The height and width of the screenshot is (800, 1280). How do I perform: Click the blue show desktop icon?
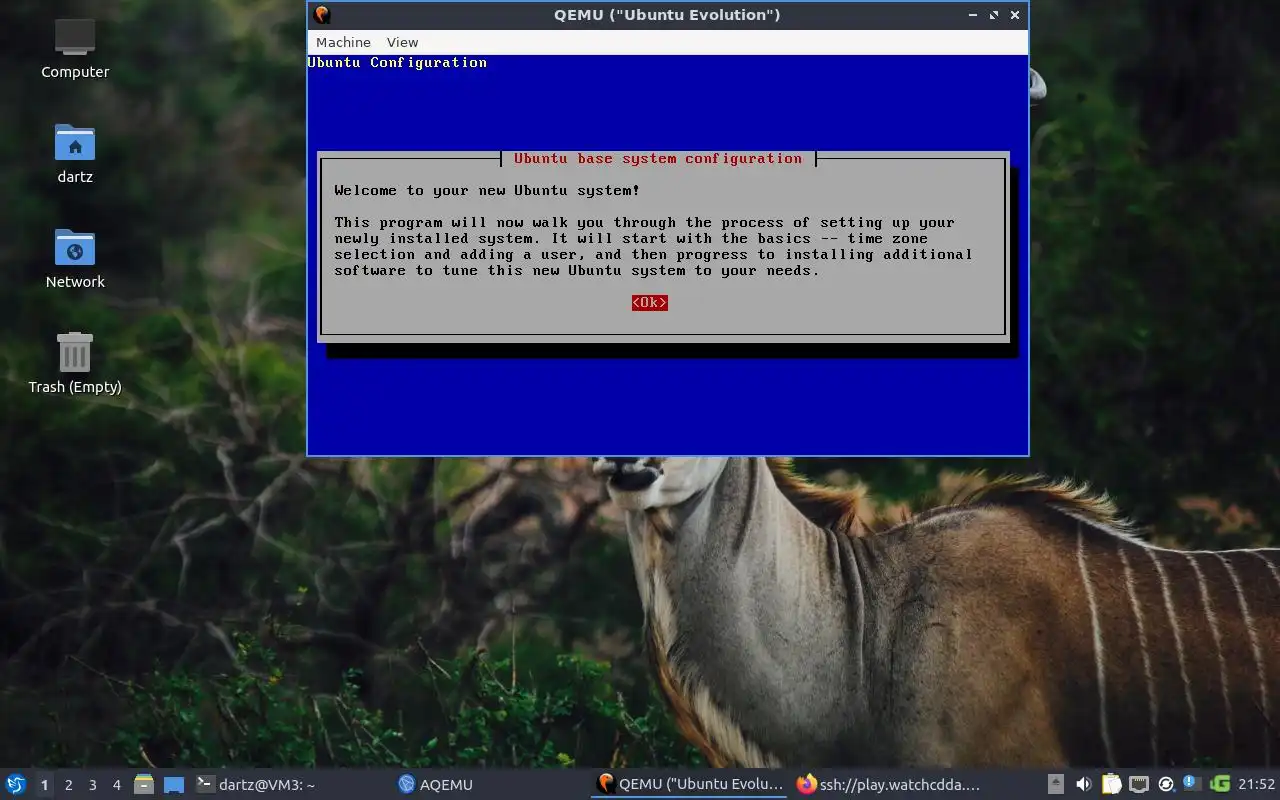[173, 784]
